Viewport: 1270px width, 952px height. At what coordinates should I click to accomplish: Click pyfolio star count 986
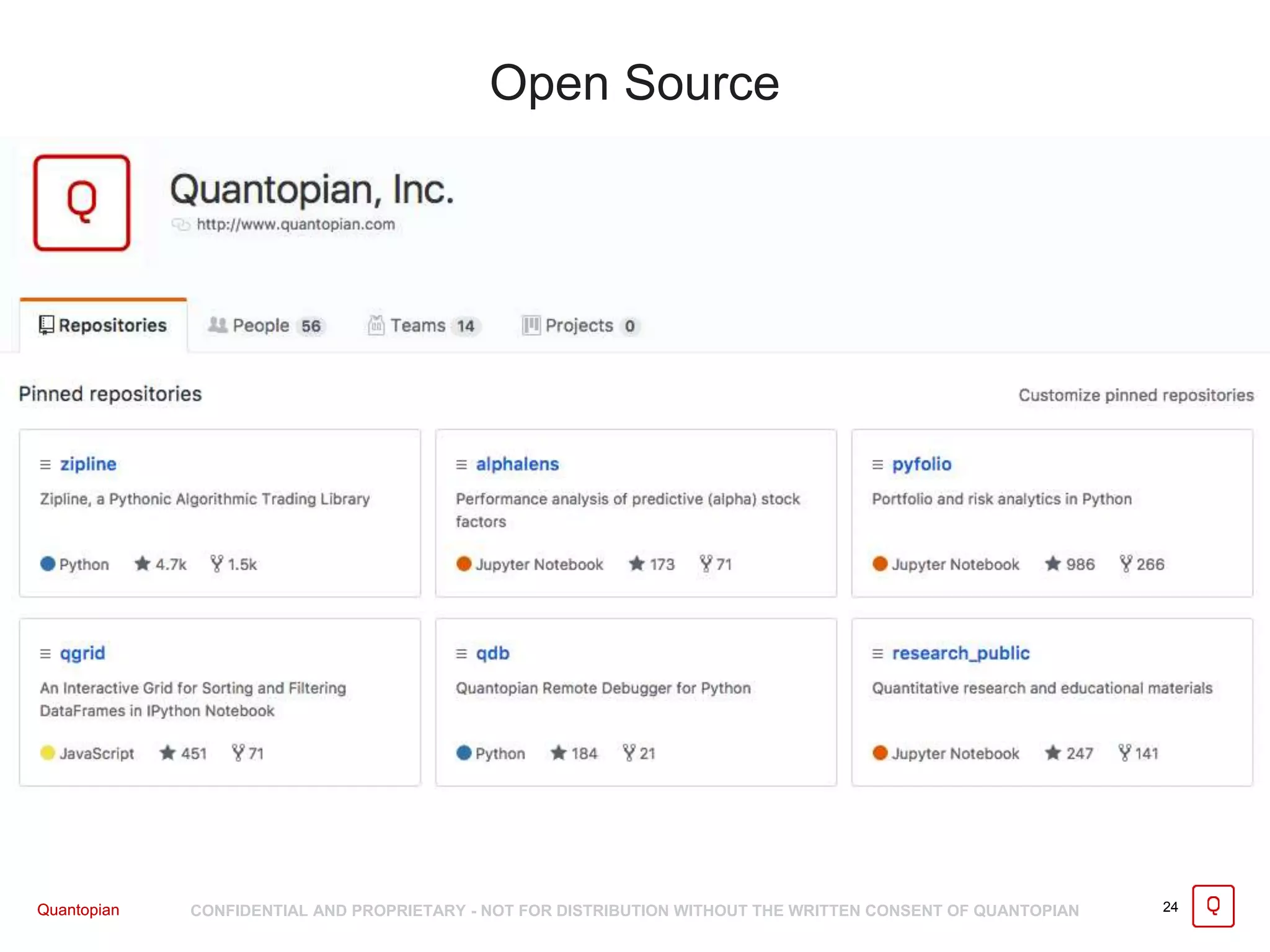1080,564
